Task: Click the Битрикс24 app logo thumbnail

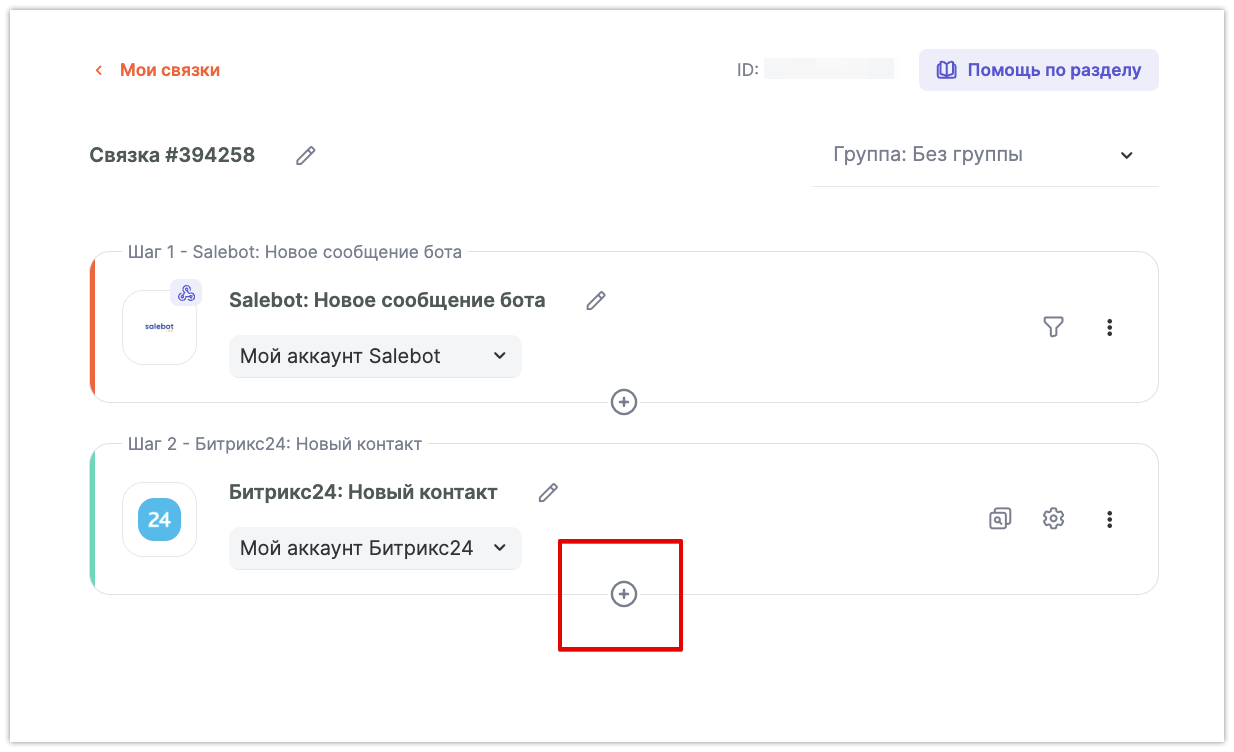Action: point(159,519)
